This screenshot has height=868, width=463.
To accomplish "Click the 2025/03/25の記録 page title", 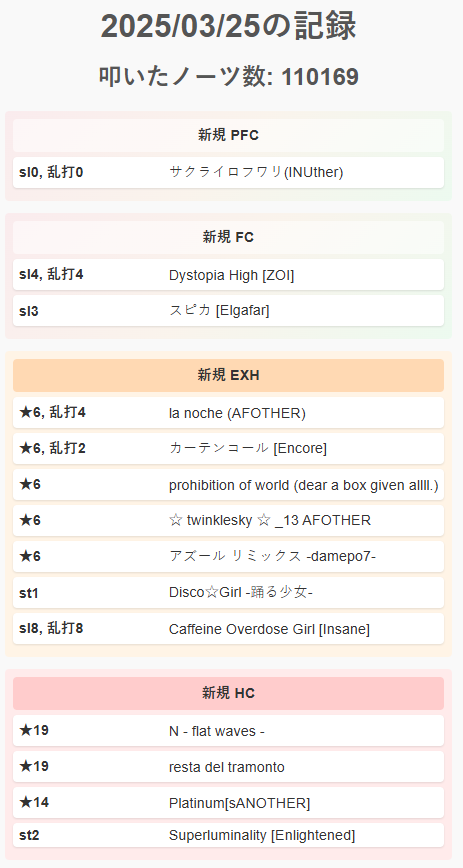I will [x=228, y=26].
